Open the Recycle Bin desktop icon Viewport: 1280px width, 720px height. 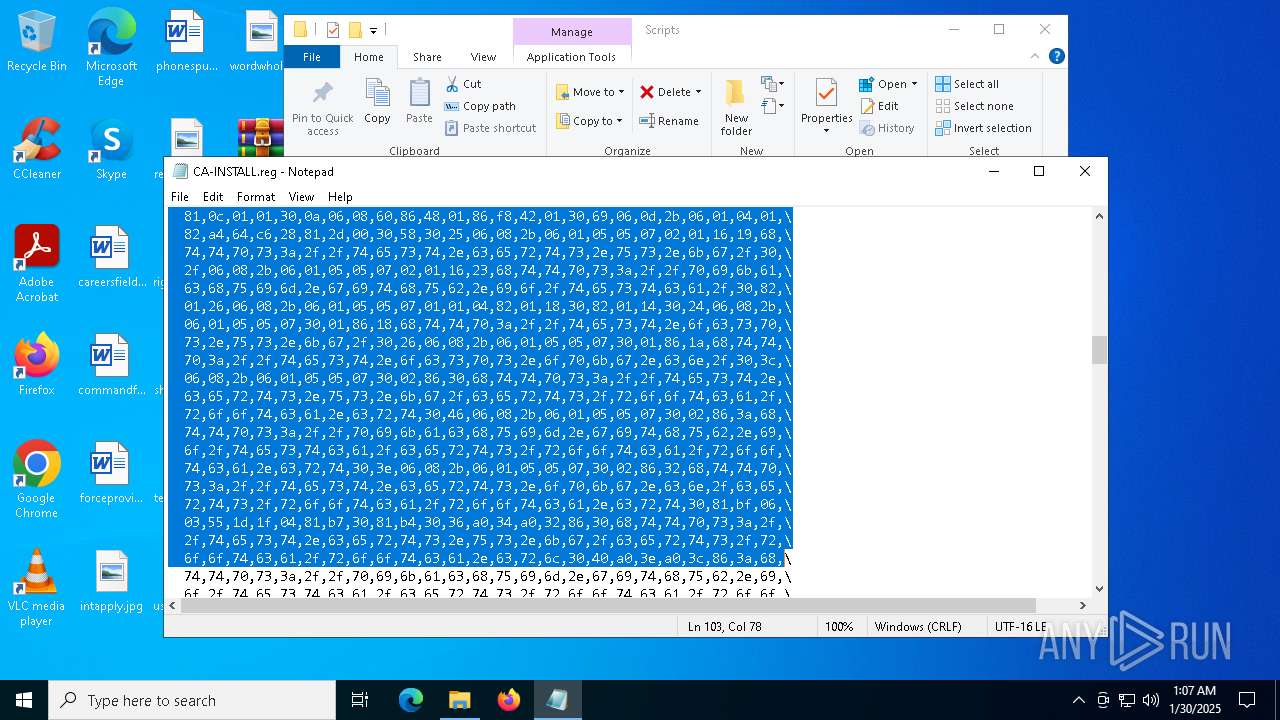coord(37,41)
